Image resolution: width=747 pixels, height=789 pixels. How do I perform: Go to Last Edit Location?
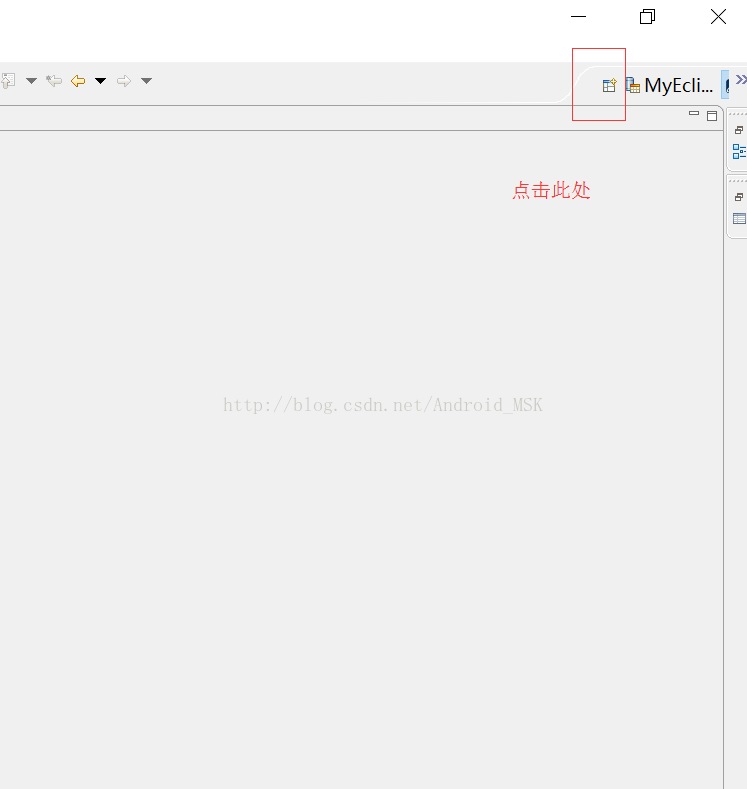pyautogui.click(x=54, y=81)
